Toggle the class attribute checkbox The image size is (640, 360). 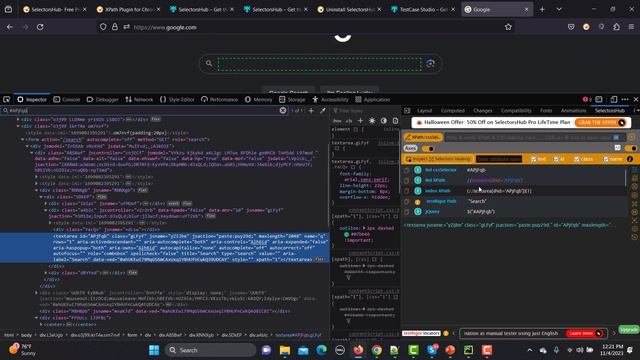tap(577, 159)
